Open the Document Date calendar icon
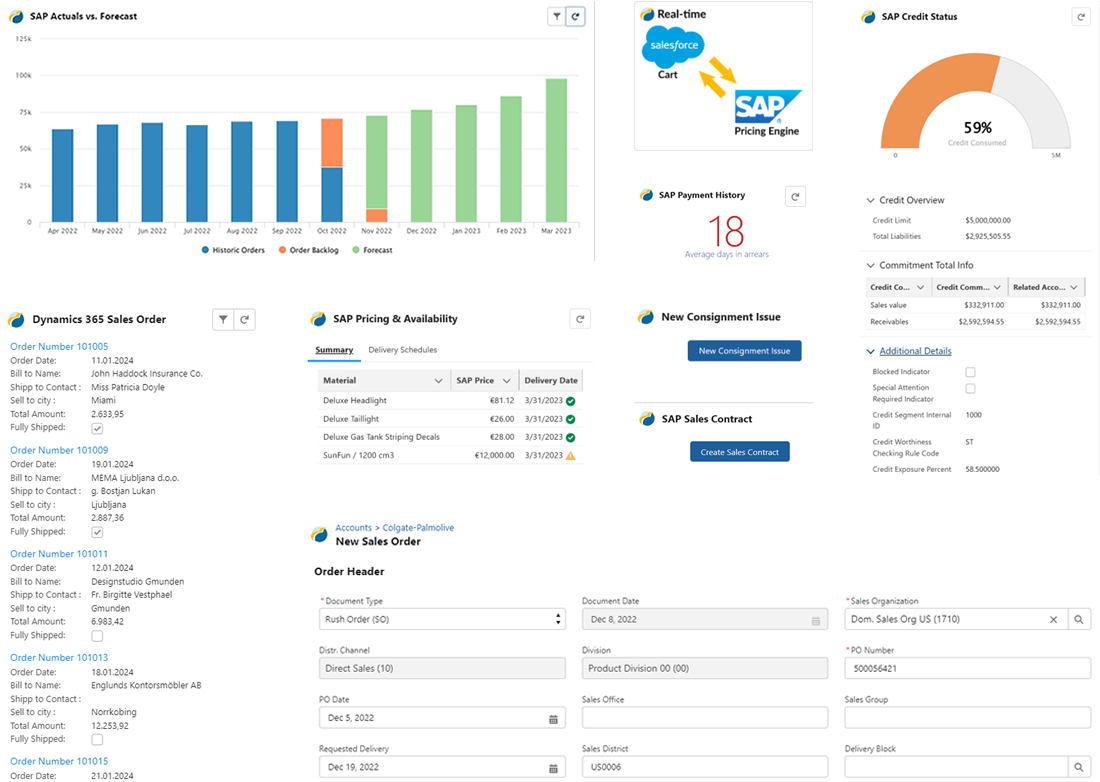This screenshot has width=1100, height=782. point(815,621)
